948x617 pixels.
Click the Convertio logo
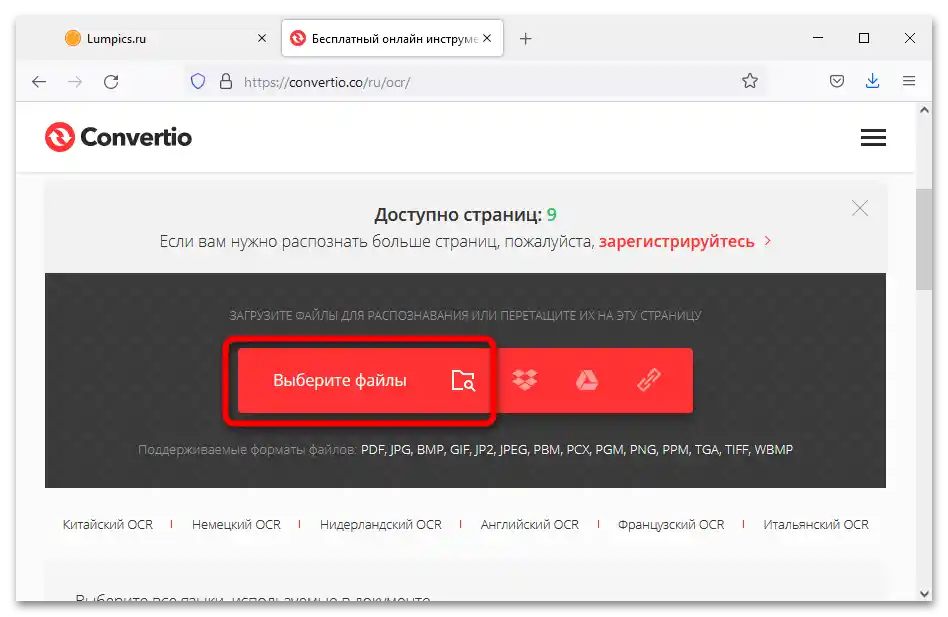(x=118, y=137)
